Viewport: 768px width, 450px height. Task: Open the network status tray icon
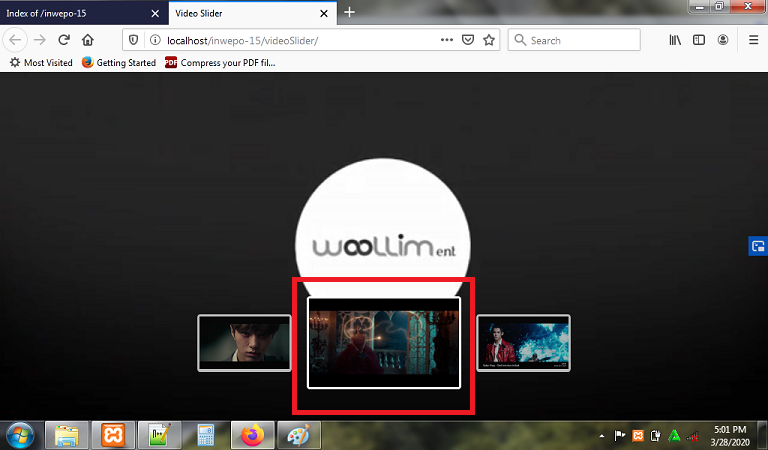click(693, 435)
